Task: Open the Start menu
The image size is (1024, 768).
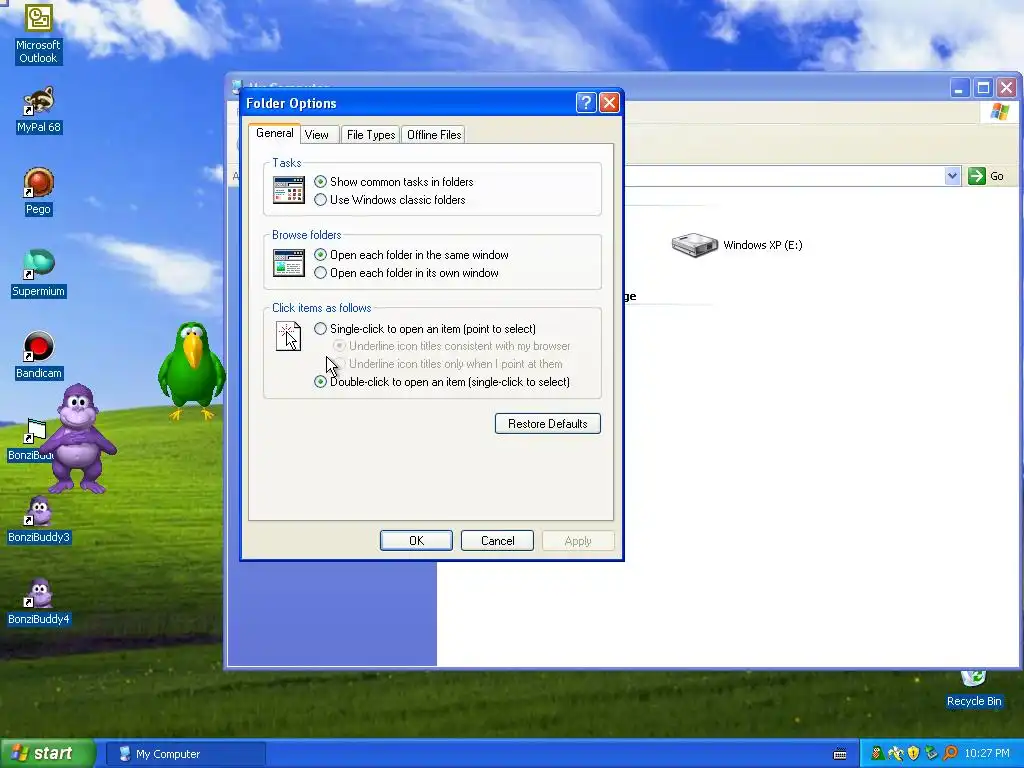Action: click(47, 753)
